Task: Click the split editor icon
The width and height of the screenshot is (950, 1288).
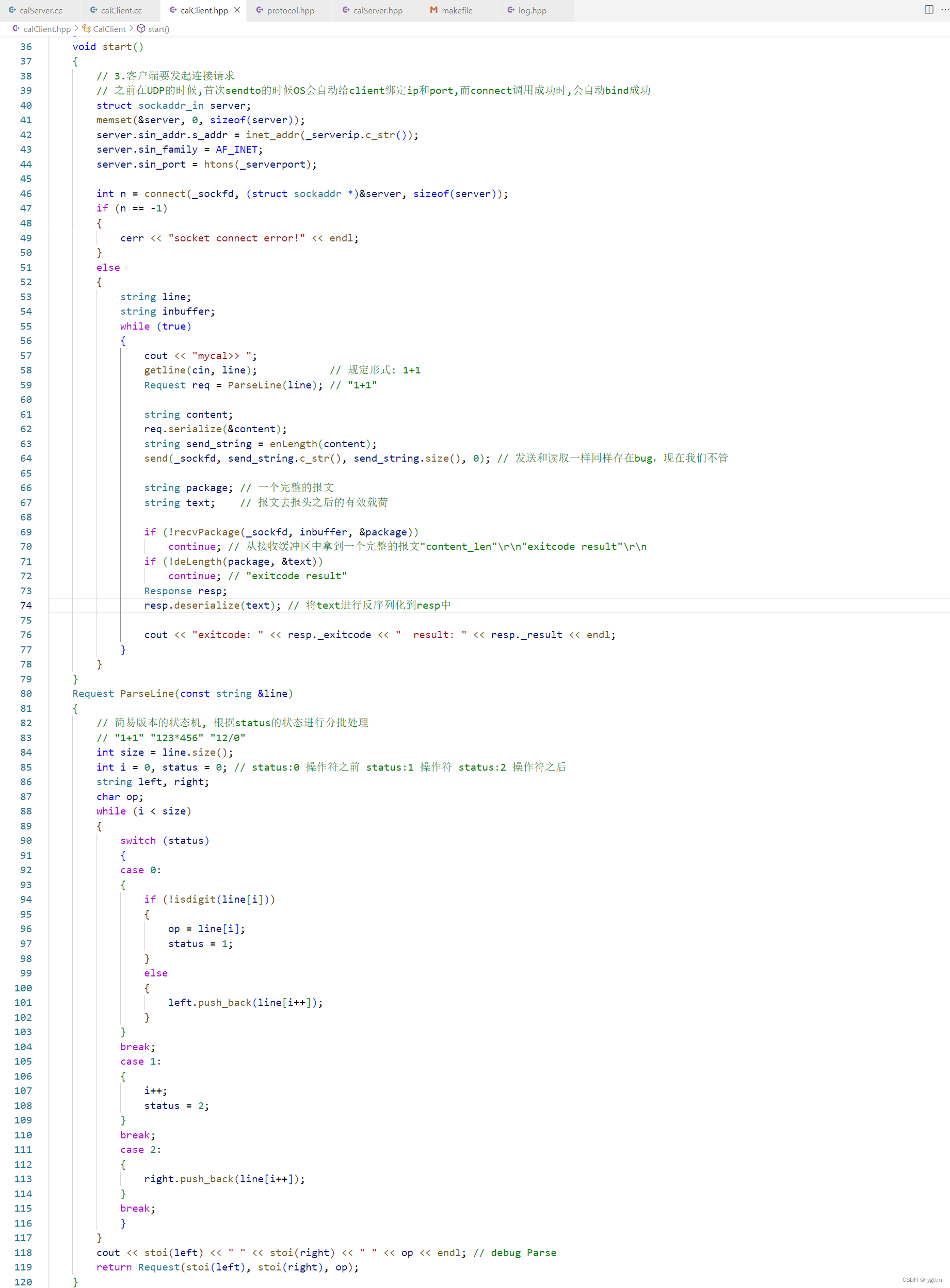Action: pyautogui.click(x=929, y=10)
